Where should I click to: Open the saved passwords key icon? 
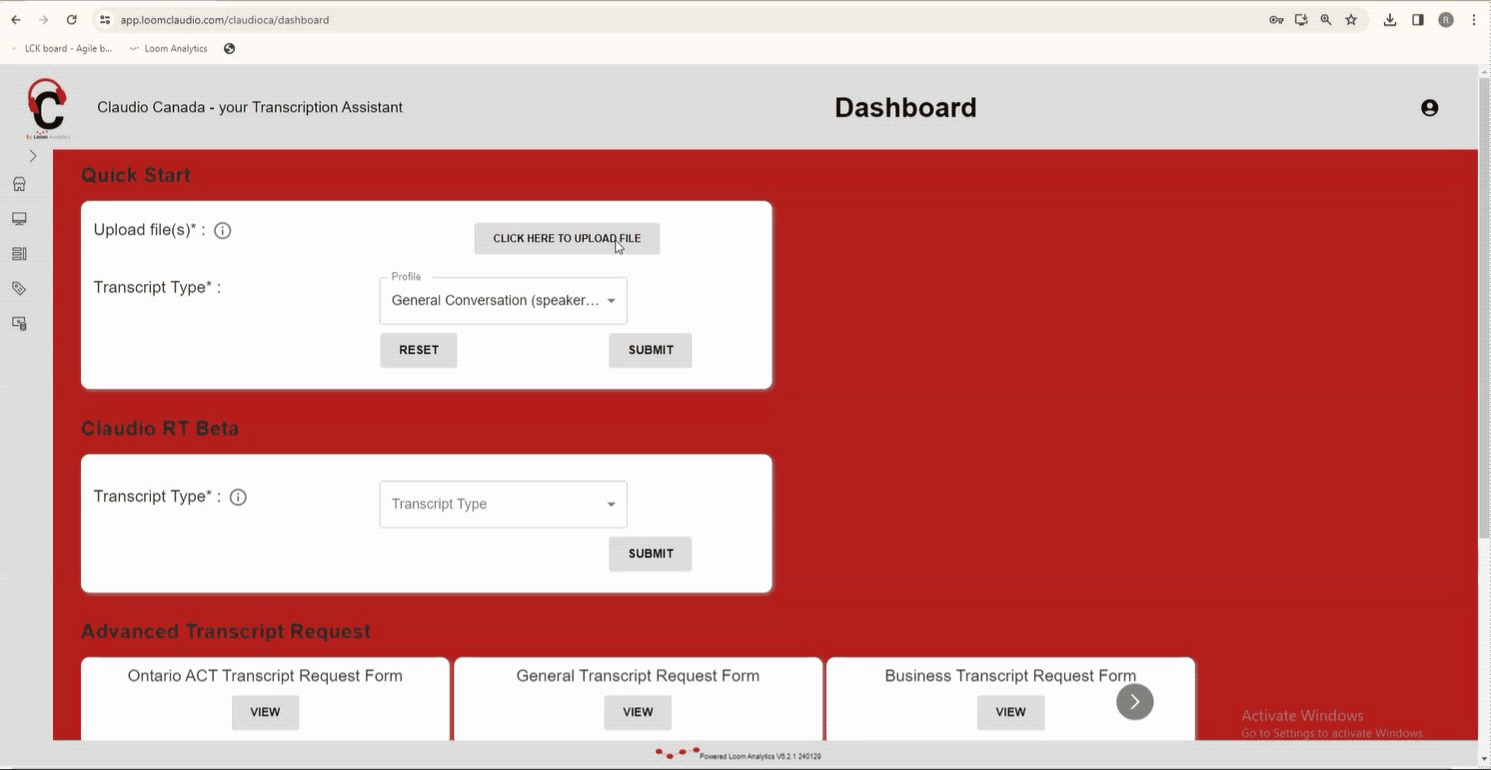(1276, 20)
